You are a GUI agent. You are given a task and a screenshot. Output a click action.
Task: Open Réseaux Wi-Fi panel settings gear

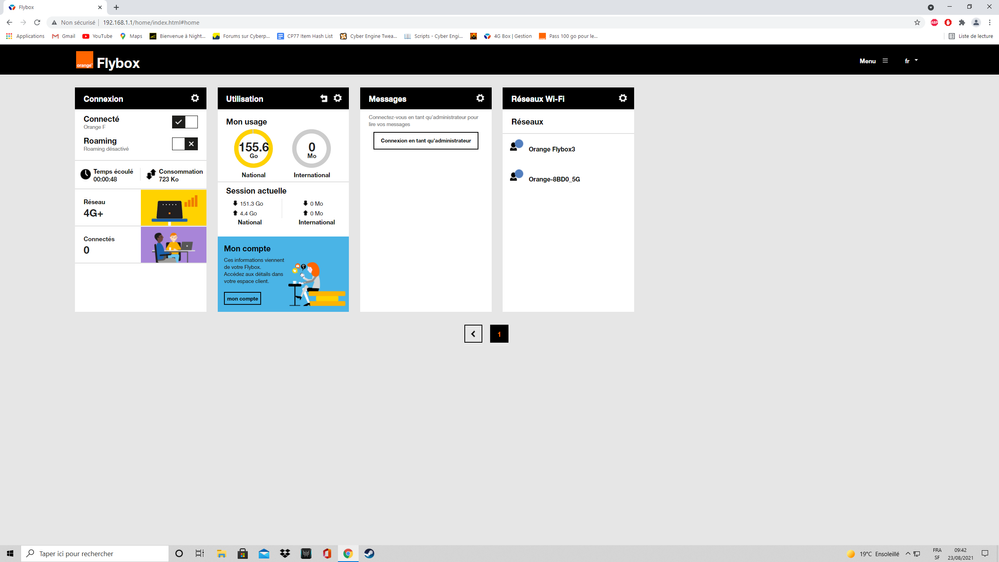coord(622,98)
